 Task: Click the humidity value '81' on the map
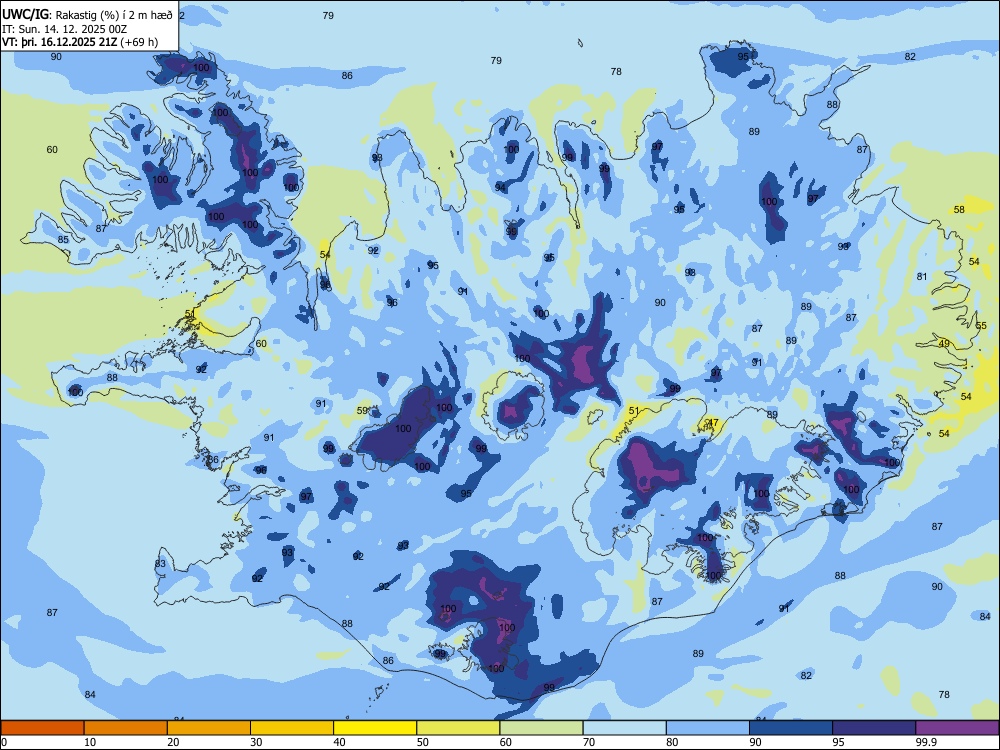pyautogui.click(x=922, y=276)
